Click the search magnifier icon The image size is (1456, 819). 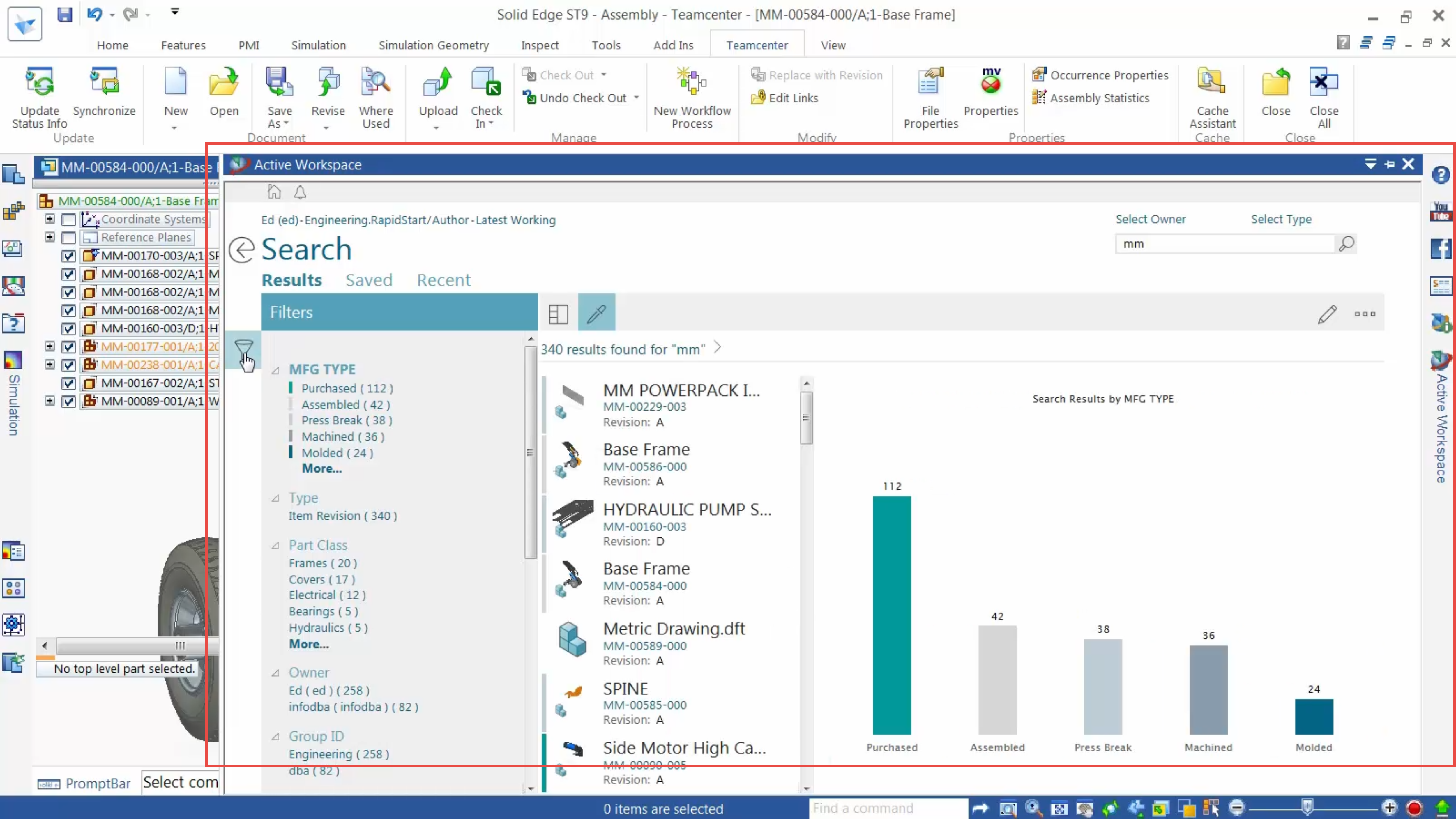point(1346,244)
